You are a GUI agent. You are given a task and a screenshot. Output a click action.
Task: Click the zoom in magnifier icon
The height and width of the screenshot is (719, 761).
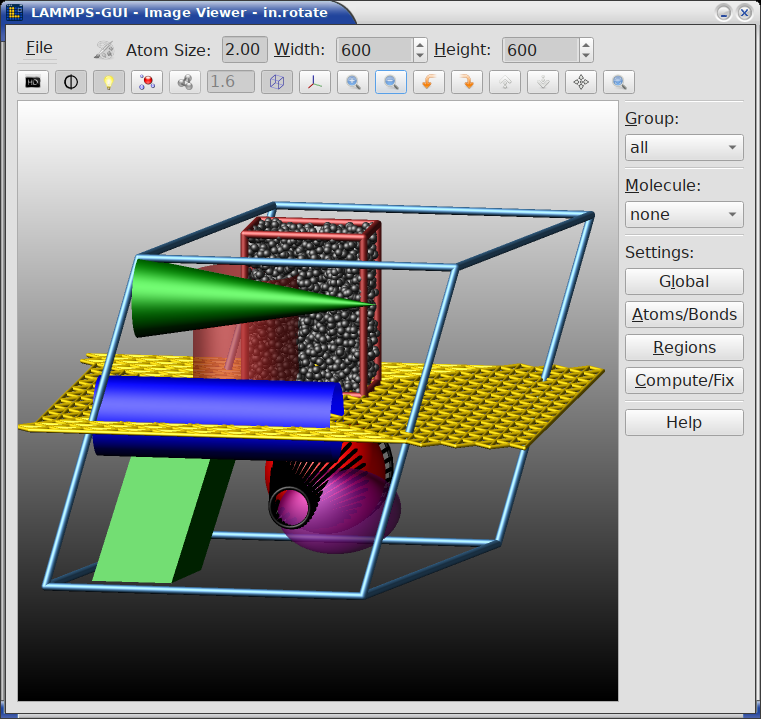click(x=353, y=82)
